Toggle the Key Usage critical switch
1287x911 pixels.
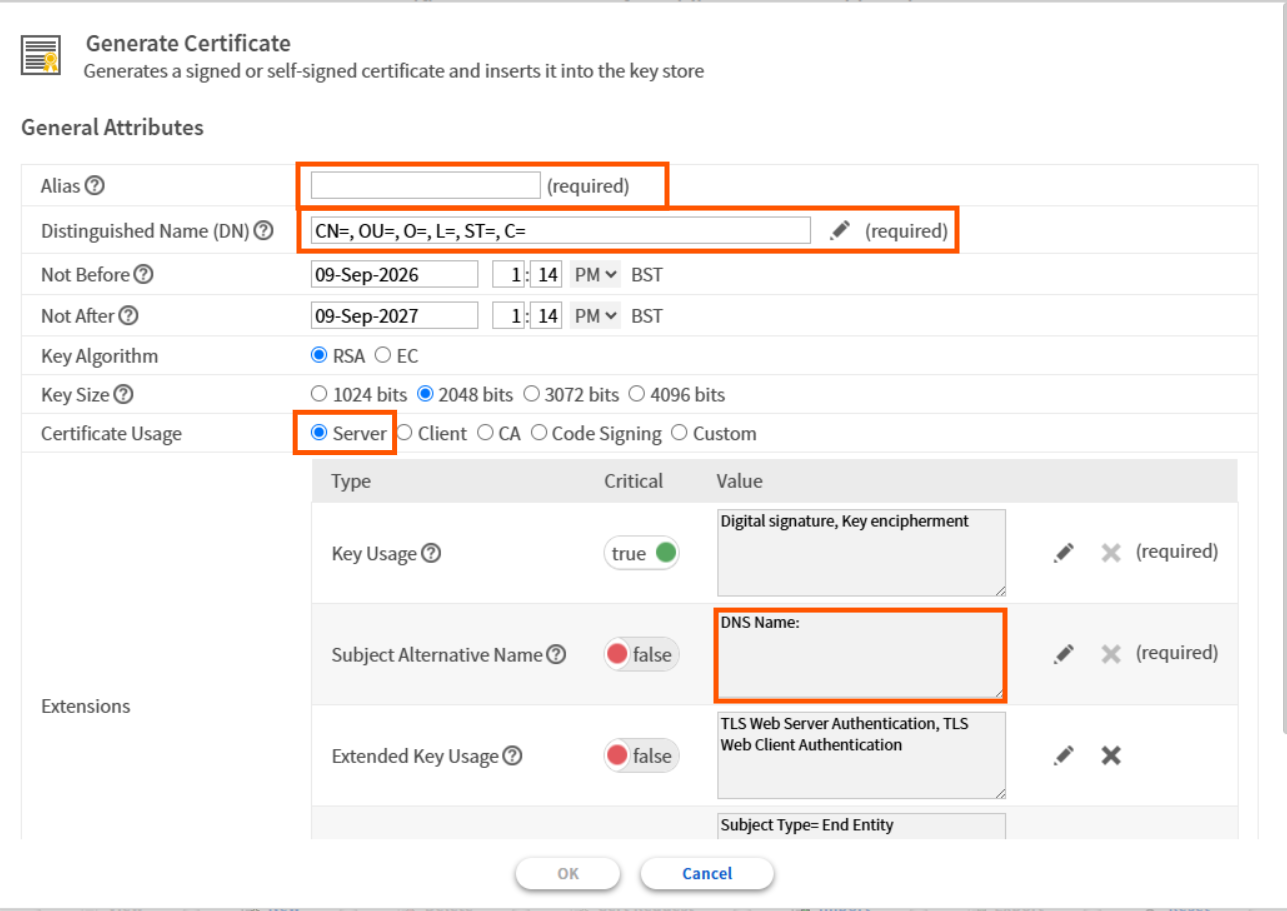(641, 553)
